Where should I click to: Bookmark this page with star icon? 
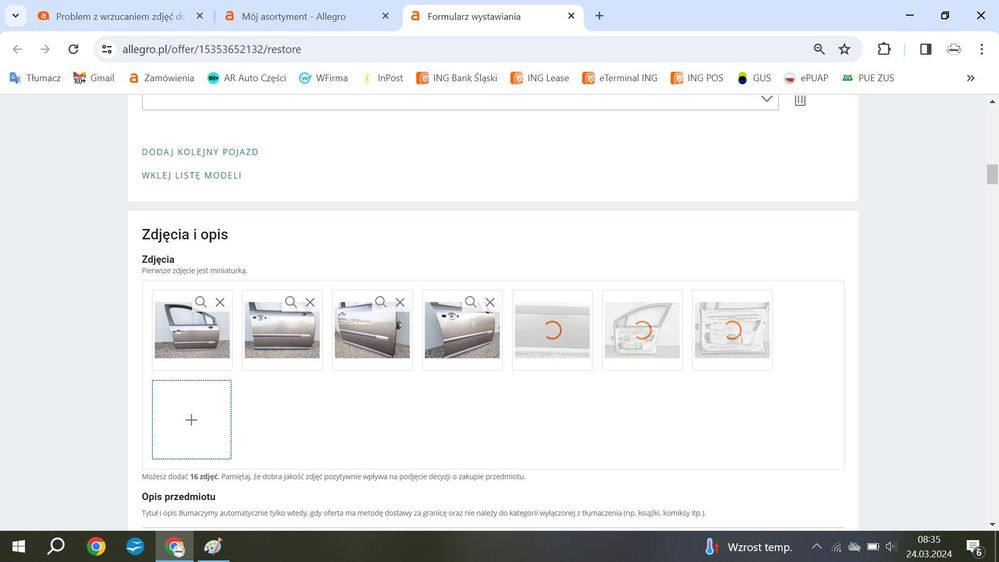point(844,49)
